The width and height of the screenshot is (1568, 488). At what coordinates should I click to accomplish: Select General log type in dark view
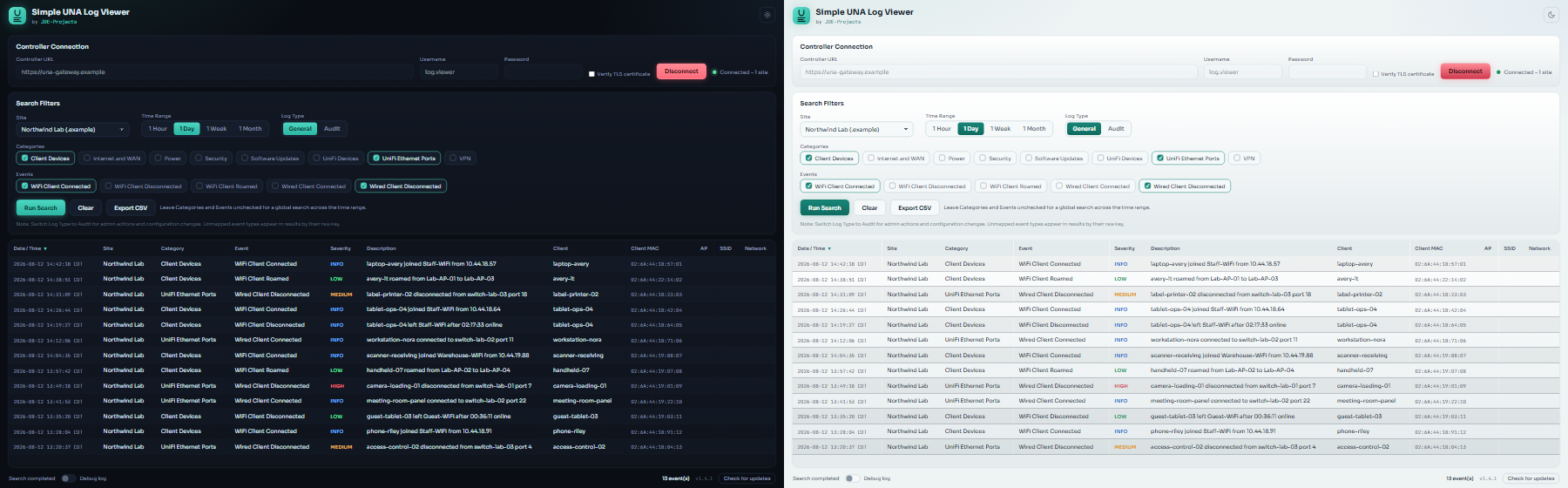coord(301,129)
